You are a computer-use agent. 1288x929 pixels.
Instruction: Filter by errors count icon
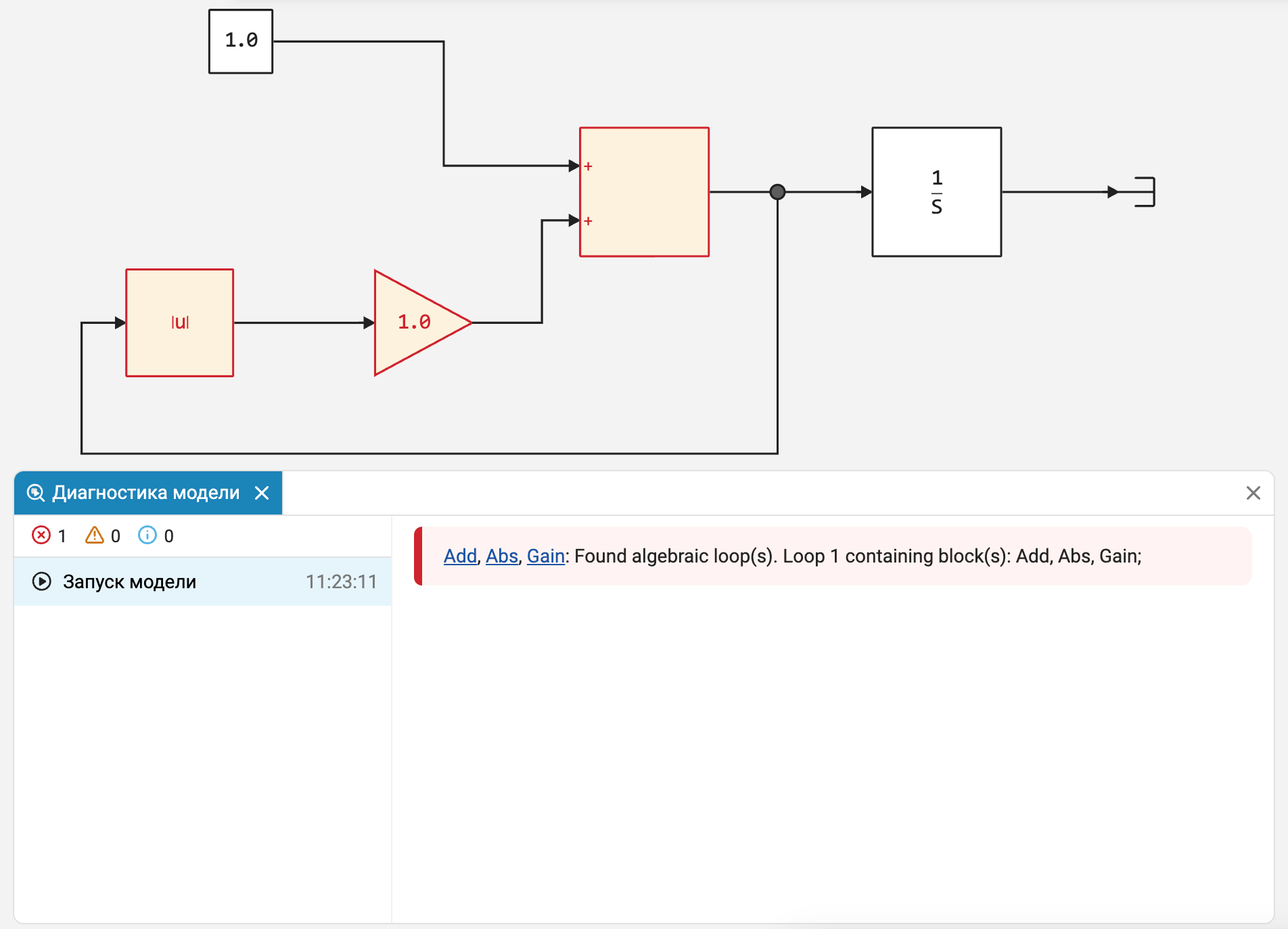41,535
